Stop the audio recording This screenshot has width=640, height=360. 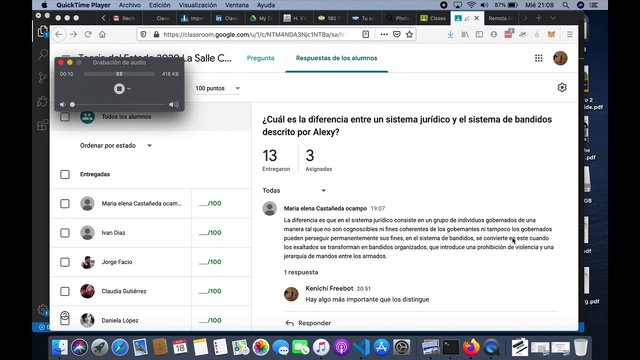[x=119, y=89]
